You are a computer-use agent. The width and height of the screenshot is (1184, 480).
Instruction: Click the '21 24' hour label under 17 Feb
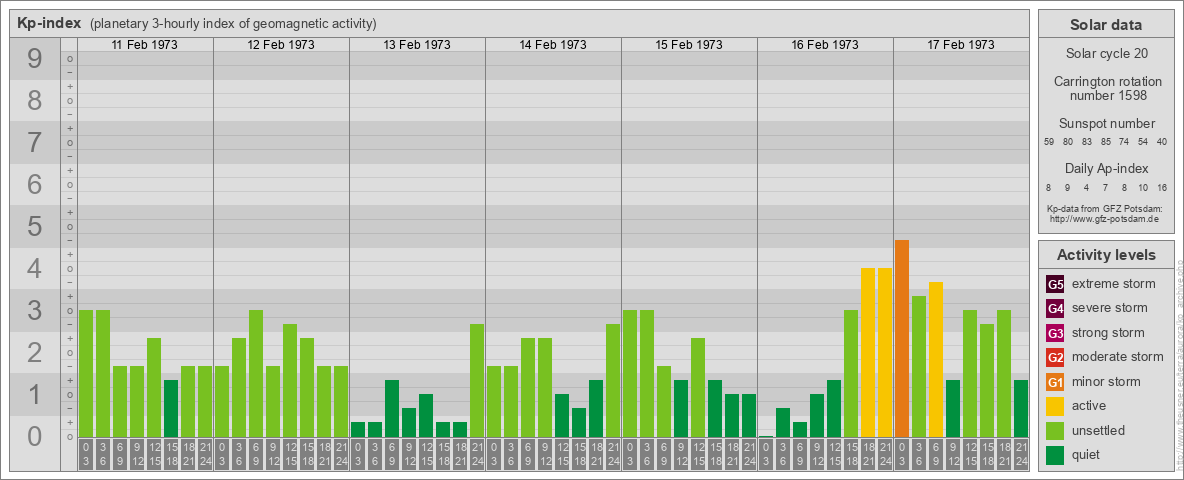1021,454
